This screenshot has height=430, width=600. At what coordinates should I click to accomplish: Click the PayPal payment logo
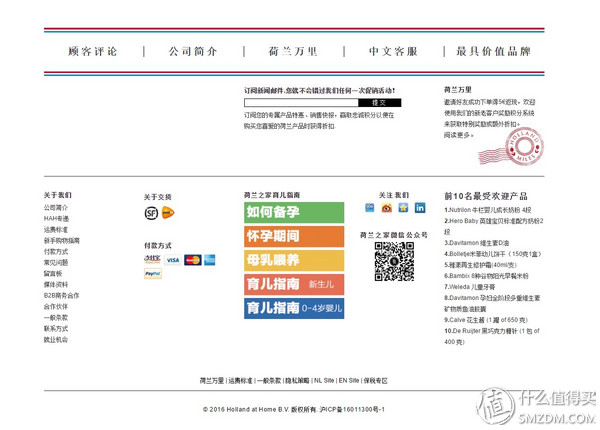153,274
